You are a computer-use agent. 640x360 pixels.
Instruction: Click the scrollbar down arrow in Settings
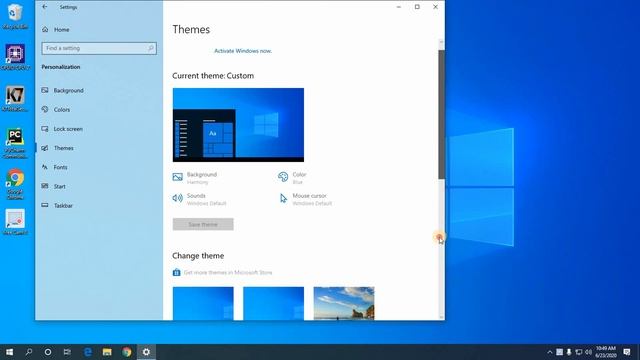pyautogui.click(x=441, y=317)
